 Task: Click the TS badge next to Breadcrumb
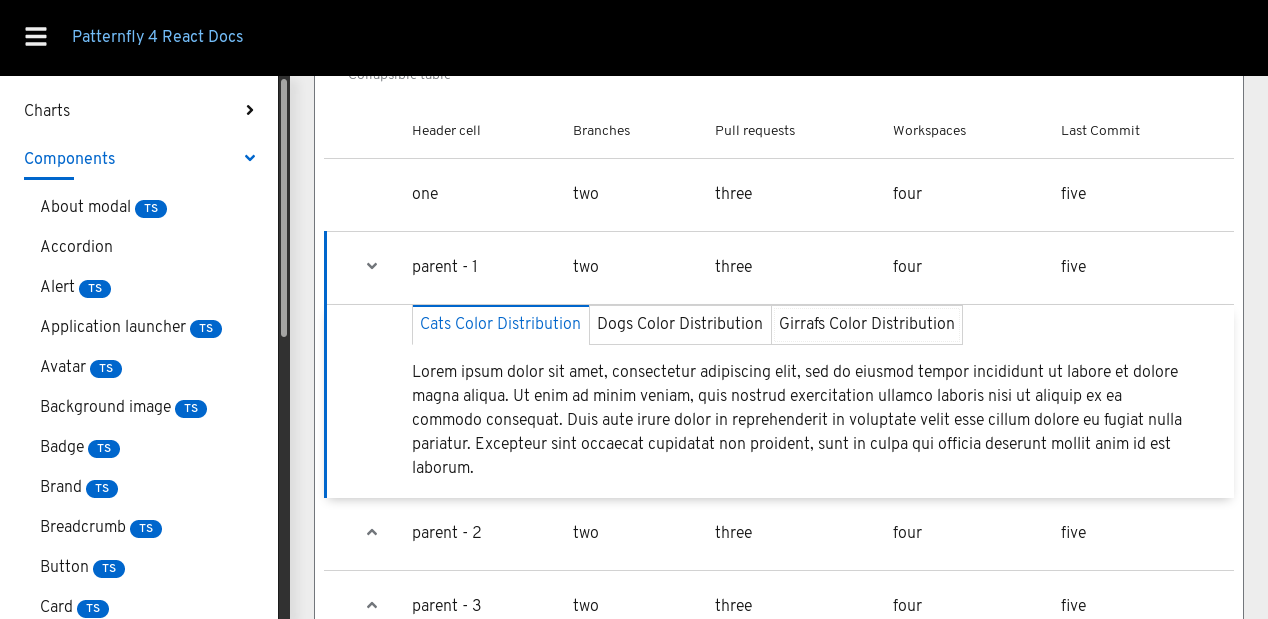[x=147, y=528]
